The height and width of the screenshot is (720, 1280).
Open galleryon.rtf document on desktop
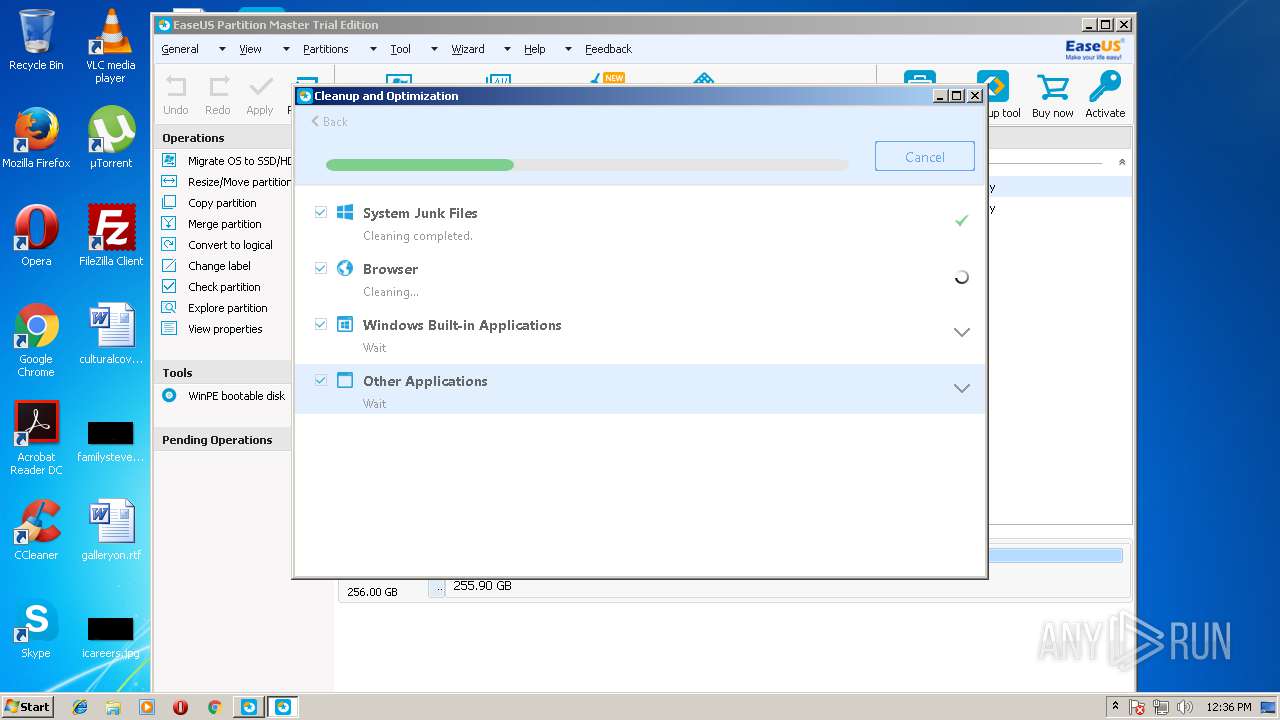[111, 530]
